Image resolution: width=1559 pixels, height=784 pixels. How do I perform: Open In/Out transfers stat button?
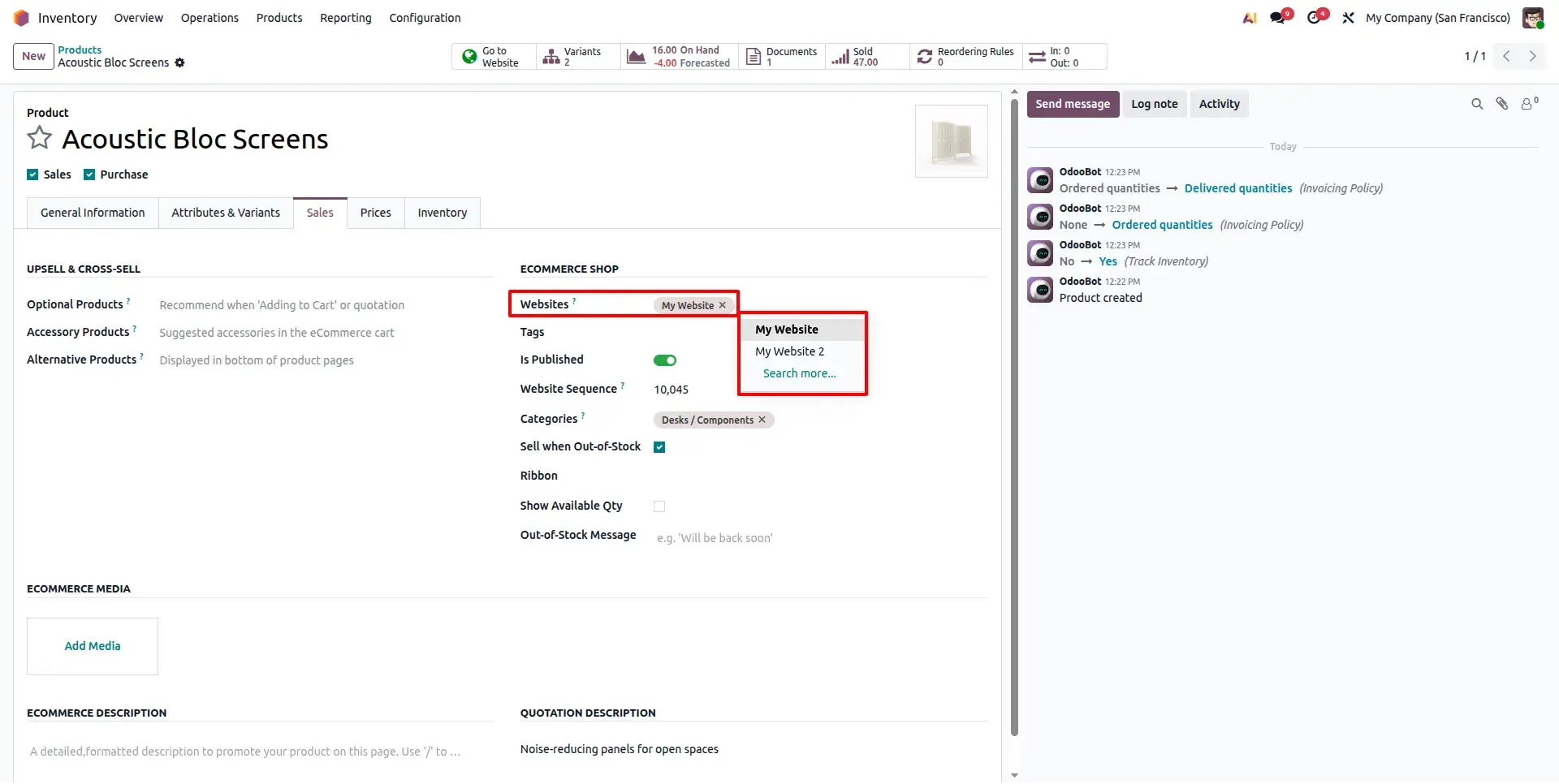pyautogui.click(x=1064, y=57)
